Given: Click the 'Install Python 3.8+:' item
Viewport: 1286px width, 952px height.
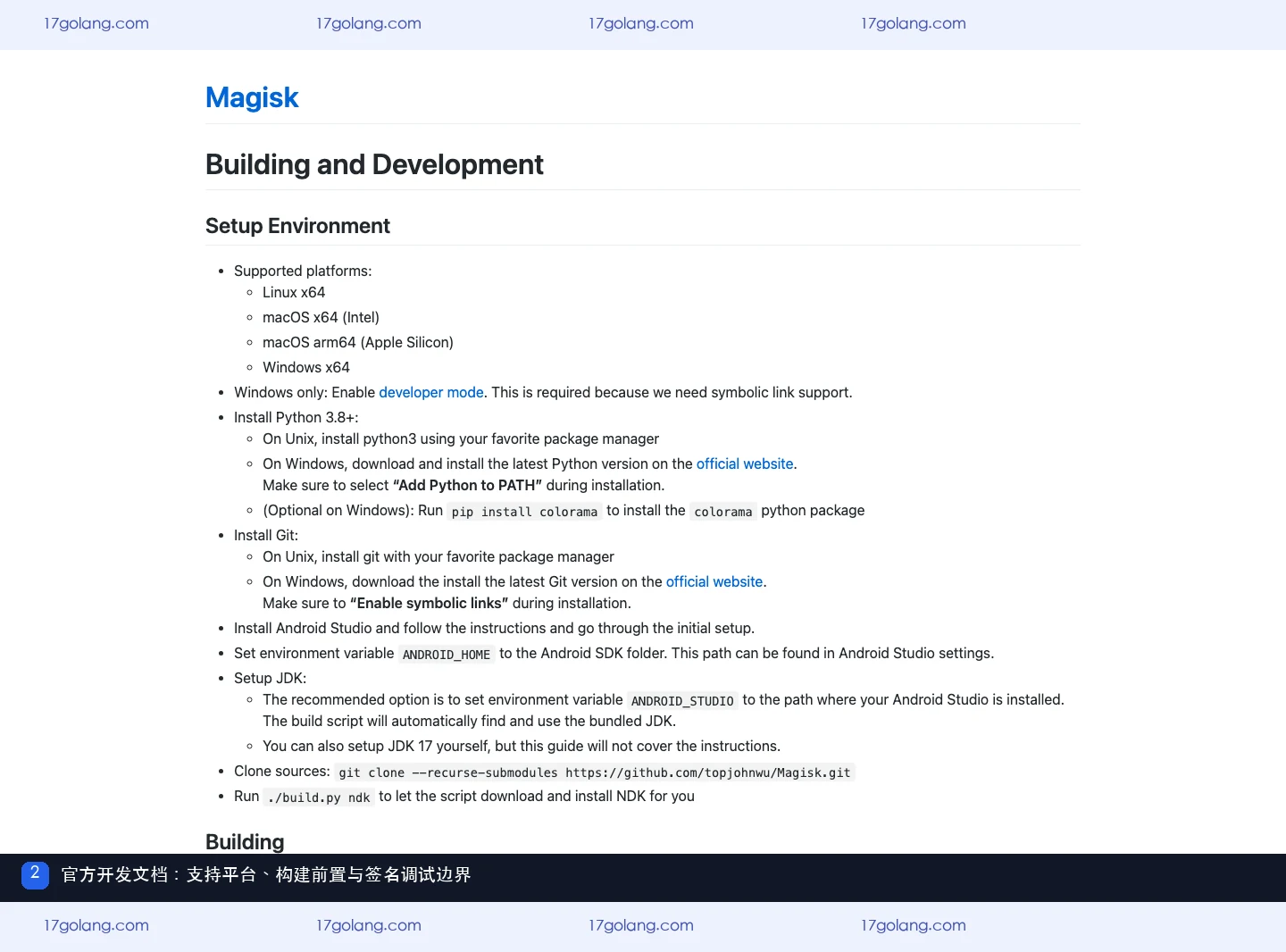Looking at the screenshot, I should [x=296, y=417].
